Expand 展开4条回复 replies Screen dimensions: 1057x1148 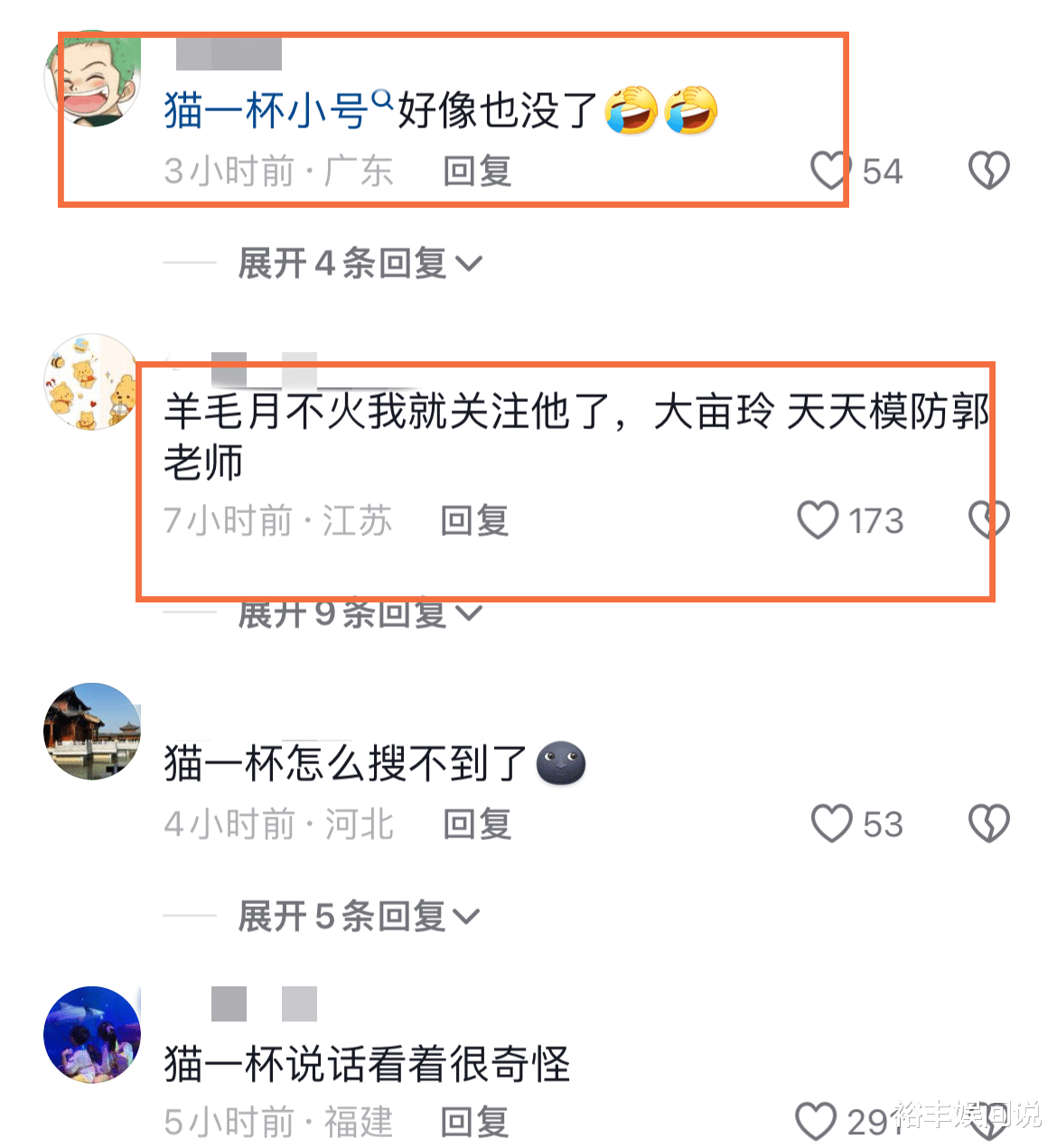click(359, 264)
